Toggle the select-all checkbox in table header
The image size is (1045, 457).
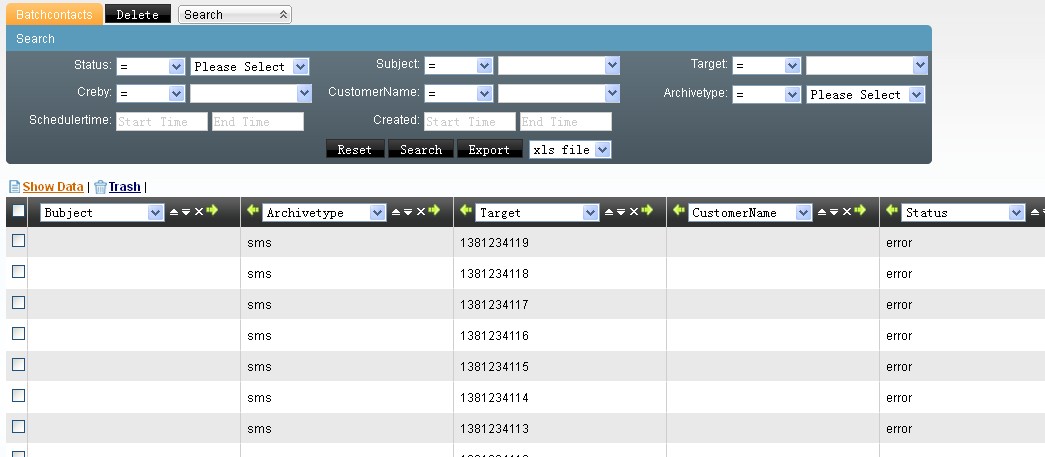pos(18,211)
